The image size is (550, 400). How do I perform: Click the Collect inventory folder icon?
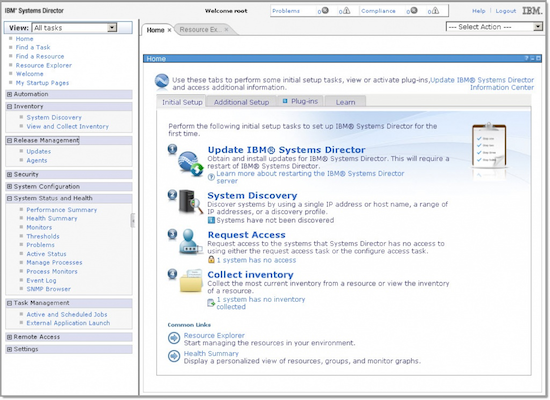[191, 281]
